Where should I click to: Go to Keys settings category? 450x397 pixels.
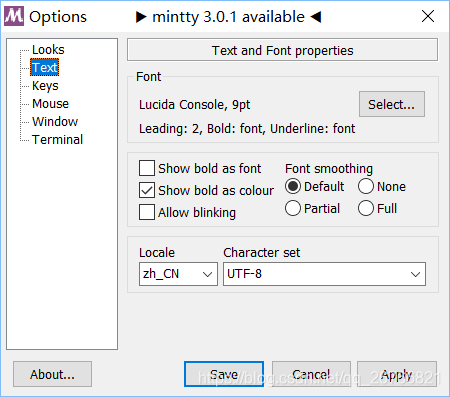(x=45, y=86)
